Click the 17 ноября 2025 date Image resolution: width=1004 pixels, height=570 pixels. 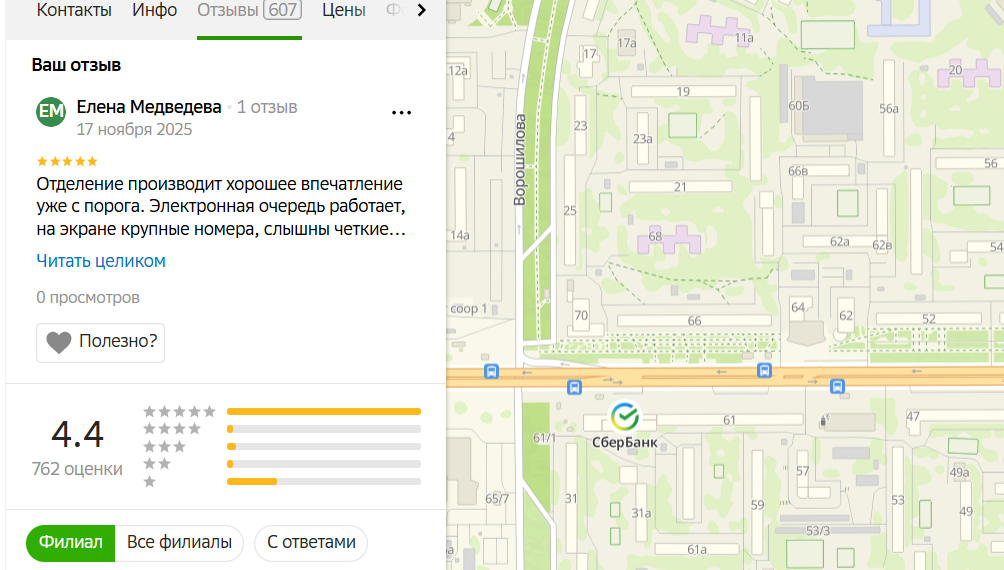pos(134,129)
